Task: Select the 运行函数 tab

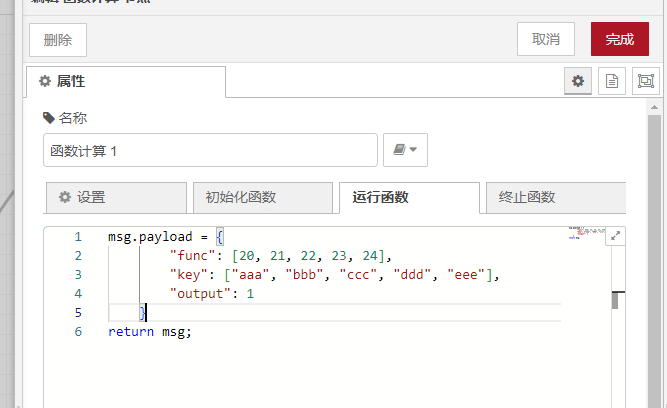Action: tap(408, 198)
